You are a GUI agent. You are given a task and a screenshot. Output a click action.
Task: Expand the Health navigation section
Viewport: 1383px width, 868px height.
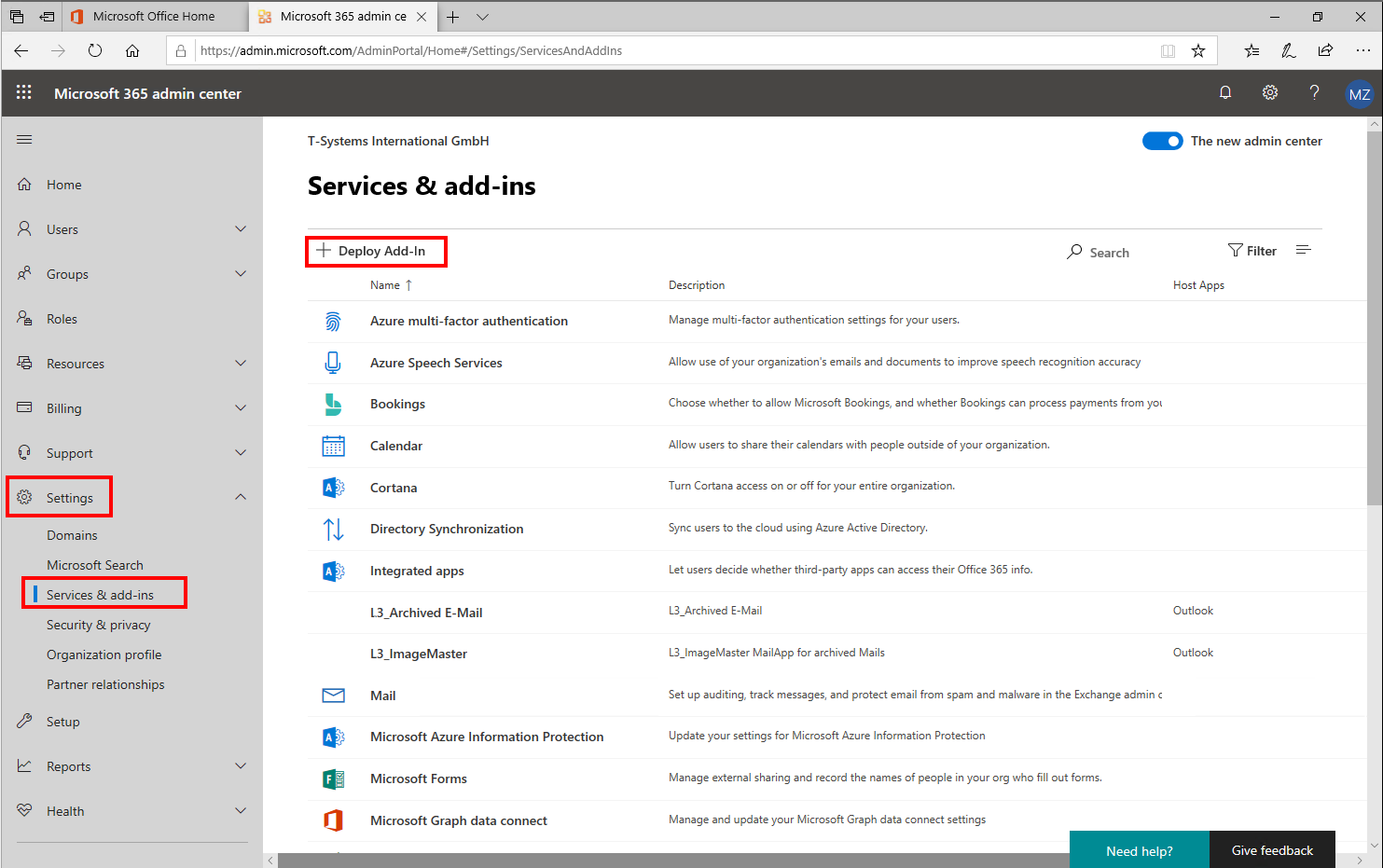pyautogui.click(x=241, y=810)
